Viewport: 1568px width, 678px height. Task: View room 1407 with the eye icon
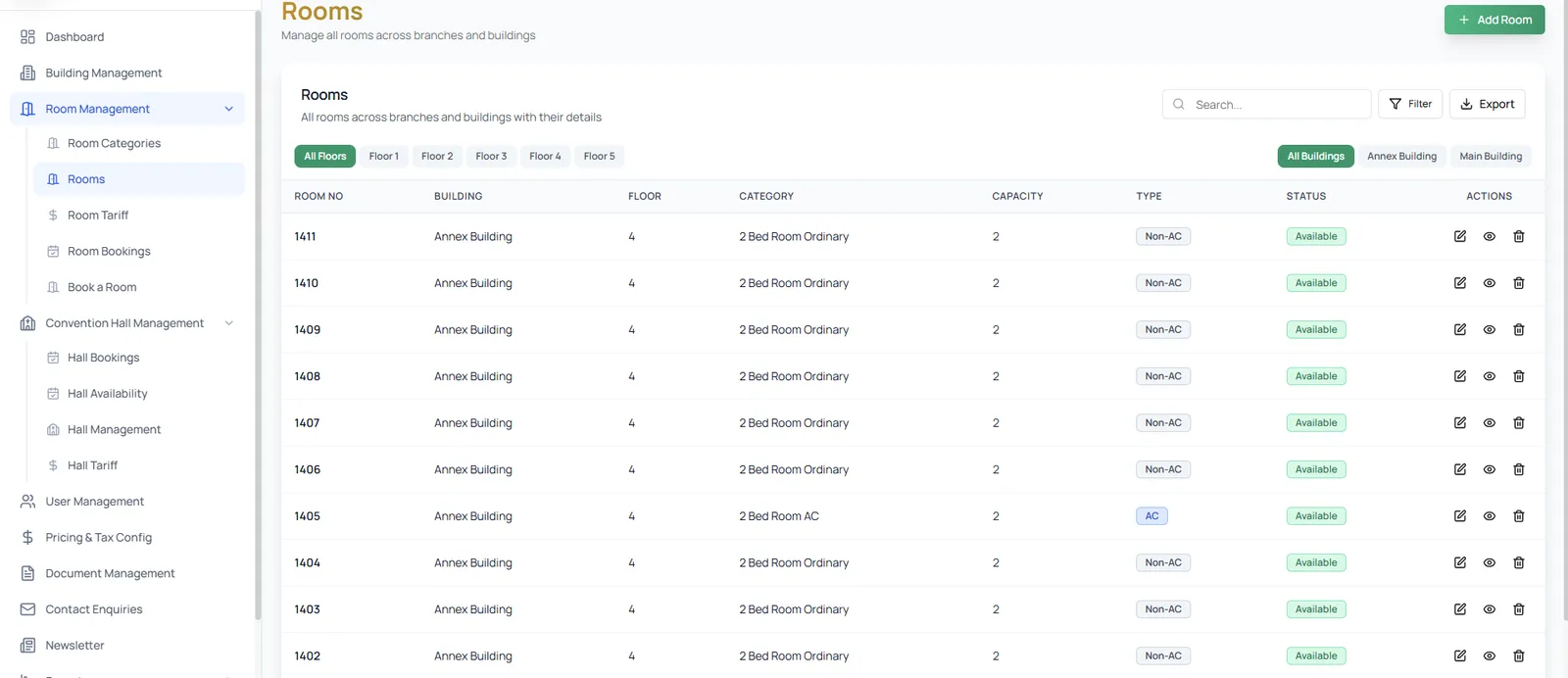[x=1490, y=423]
